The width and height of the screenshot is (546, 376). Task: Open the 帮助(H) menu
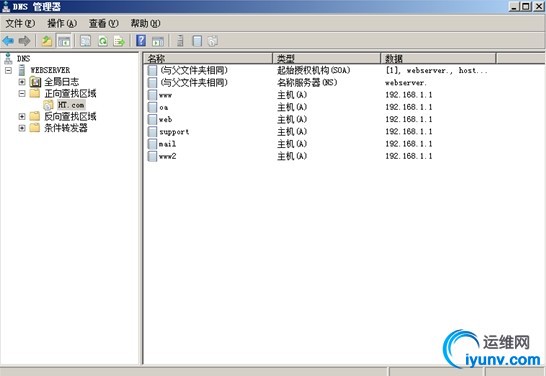click(145, 23)
